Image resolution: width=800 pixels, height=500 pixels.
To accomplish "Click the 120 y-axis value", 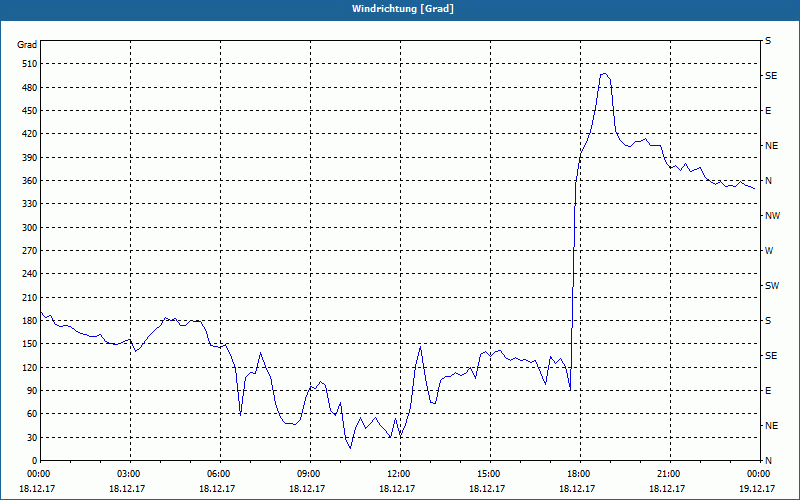I will point(30,367).
